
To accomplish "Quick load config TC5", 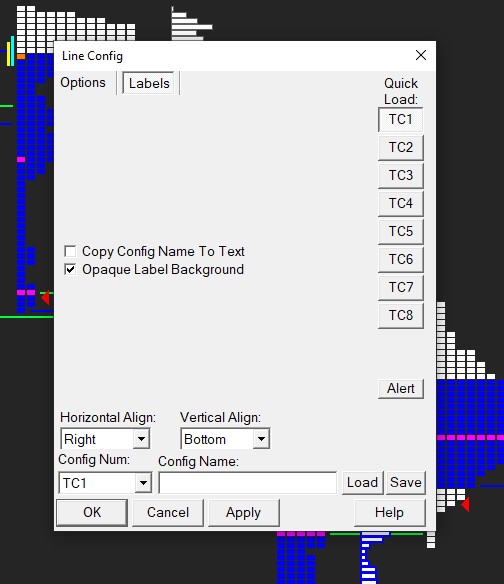I will pos(401,231).
